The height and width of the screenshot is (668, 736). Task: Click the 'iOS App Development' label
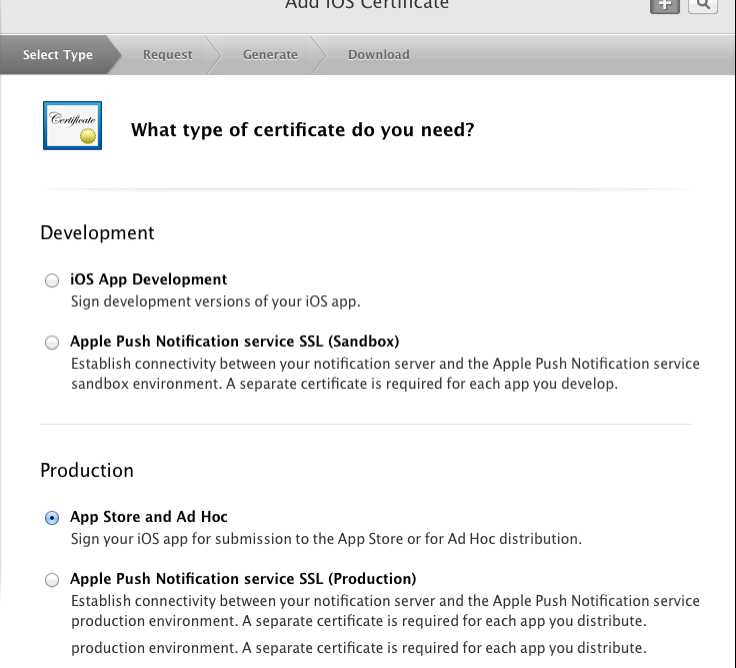coord(148,279)
